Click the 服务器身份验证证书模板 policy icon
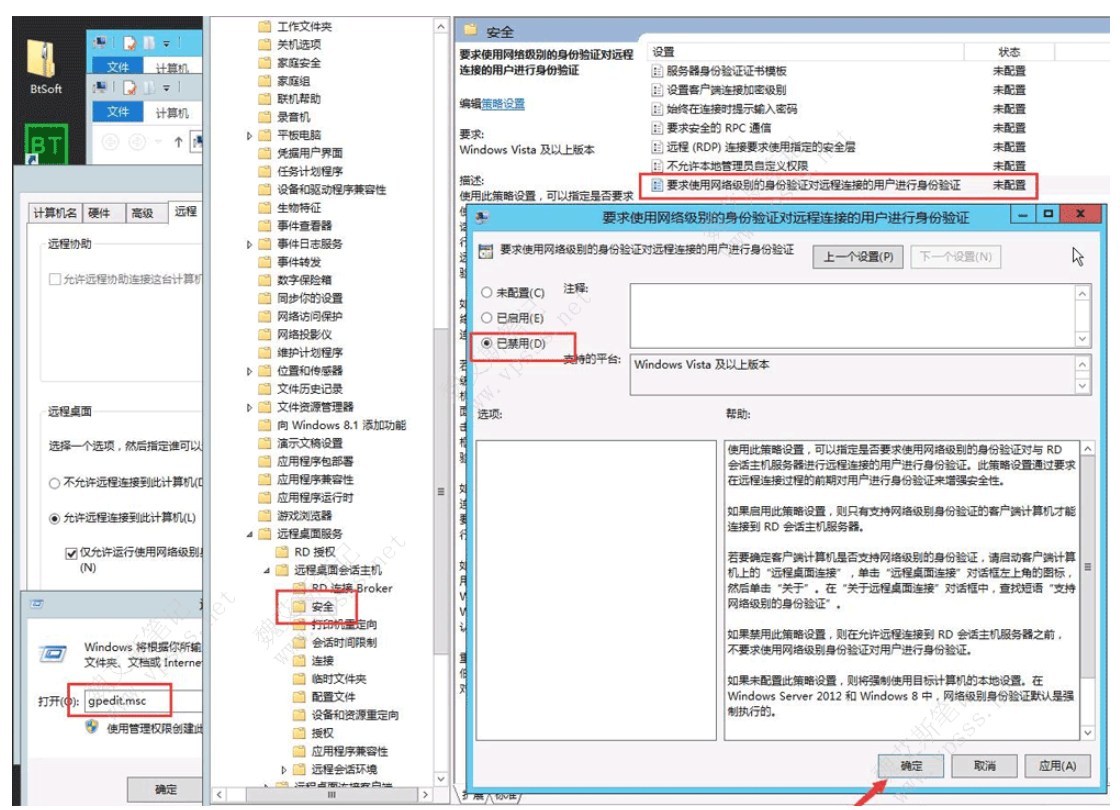Screen dimensions: 1120x810 tap(657, 71)
